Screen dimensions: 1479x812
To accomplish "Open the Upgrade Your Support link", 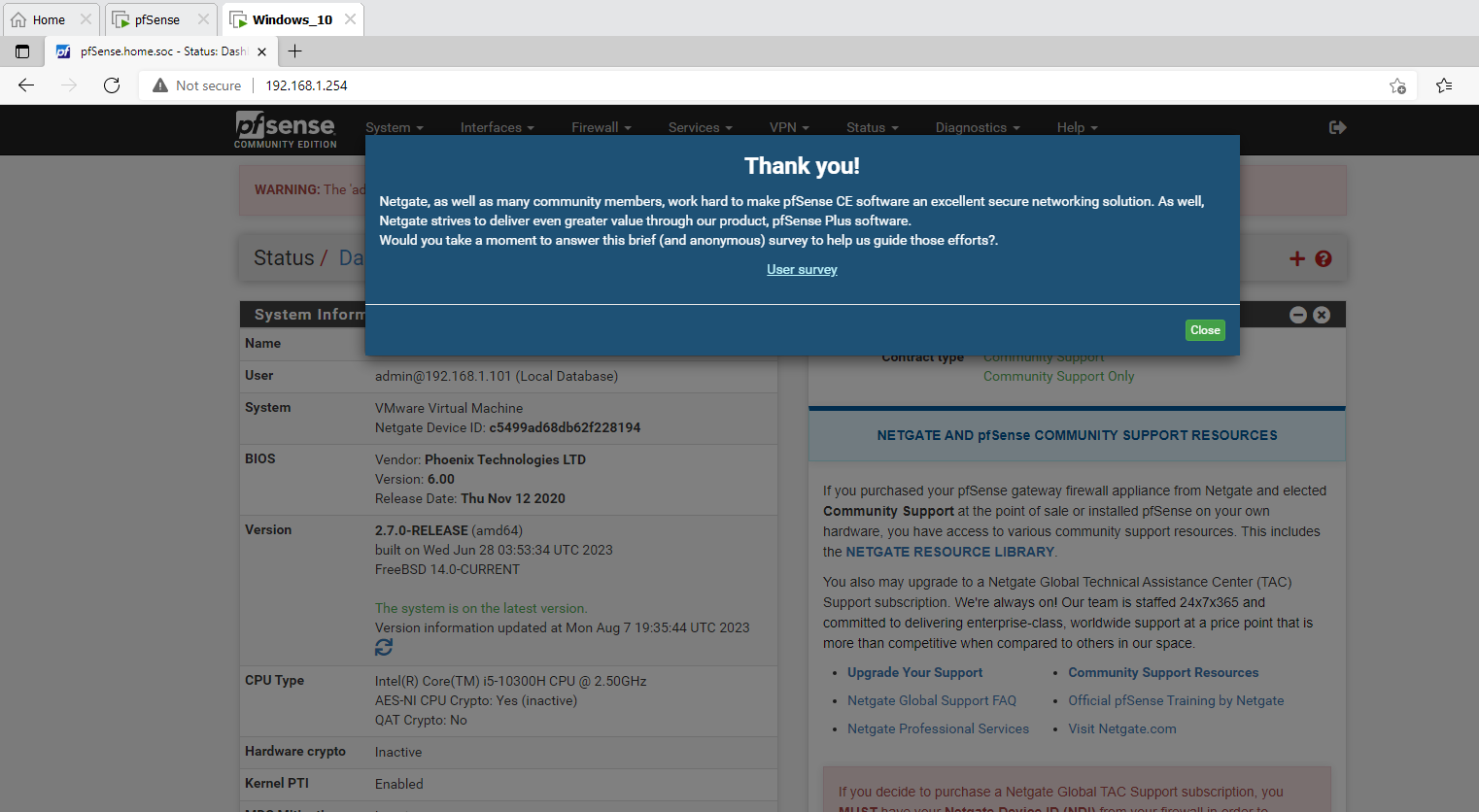I will [x=914, y=672].
